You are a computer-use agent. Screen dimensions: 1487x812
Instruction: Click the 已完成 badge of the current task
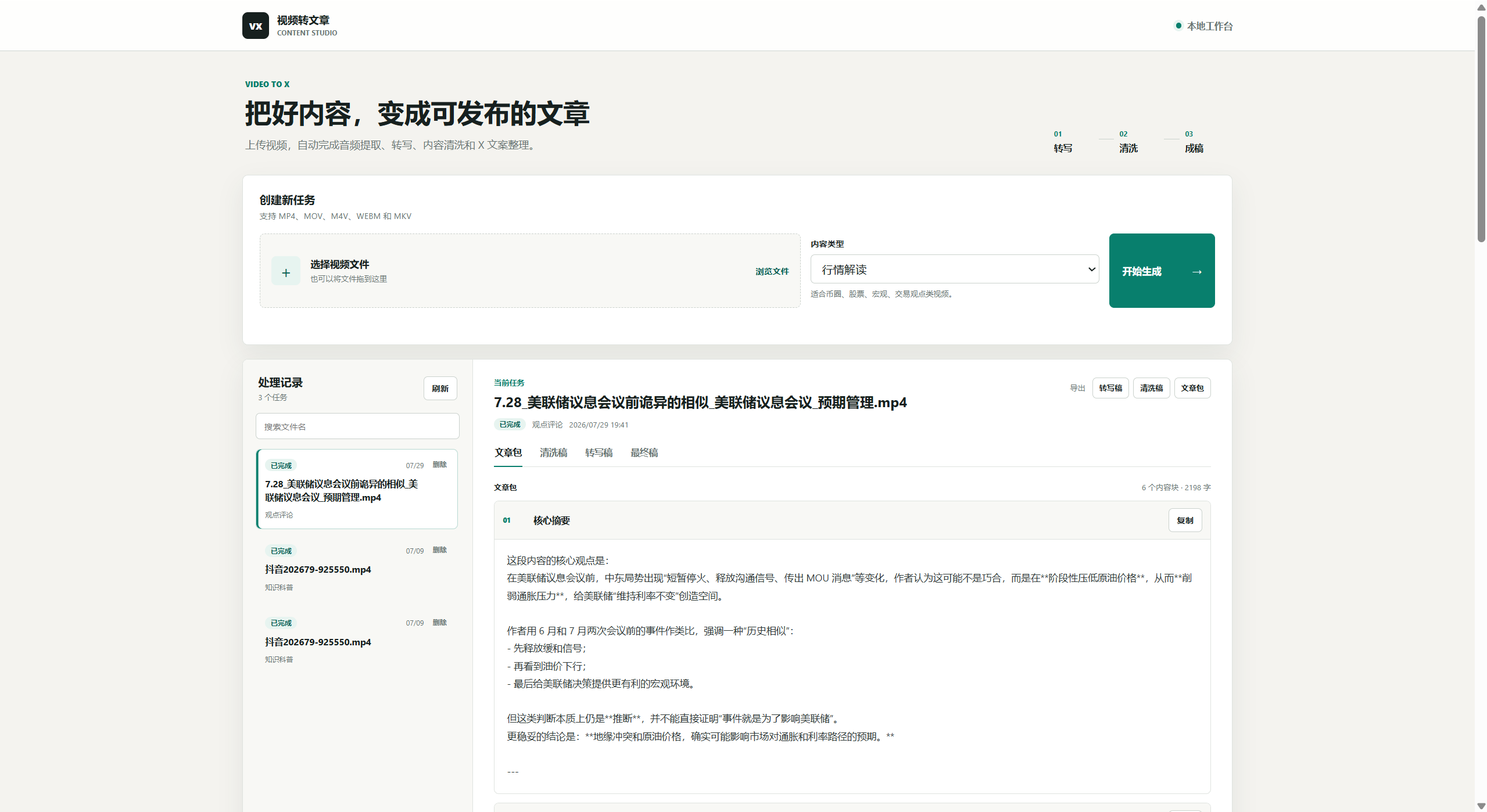(x=510, y=425)
